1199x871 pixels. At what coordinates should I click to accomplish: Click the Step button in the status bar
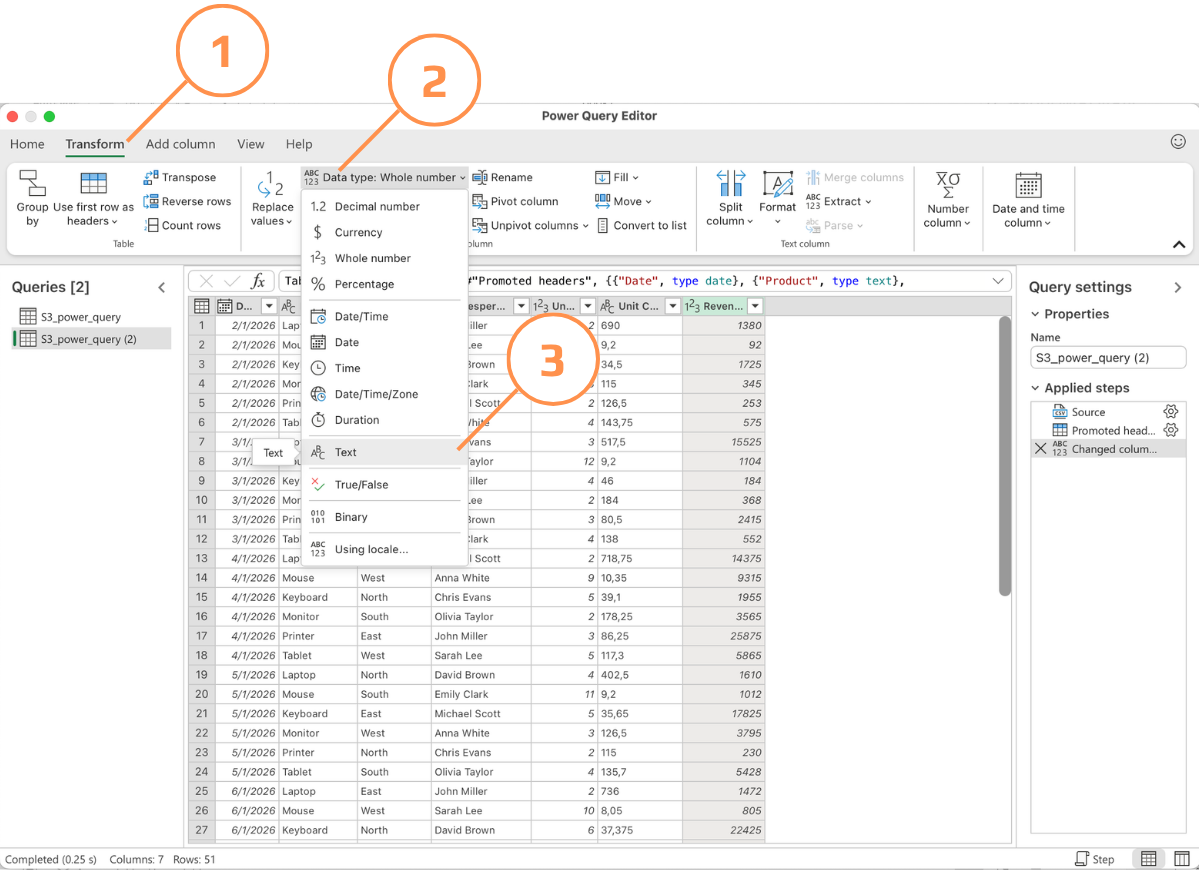click(1094, 859)
